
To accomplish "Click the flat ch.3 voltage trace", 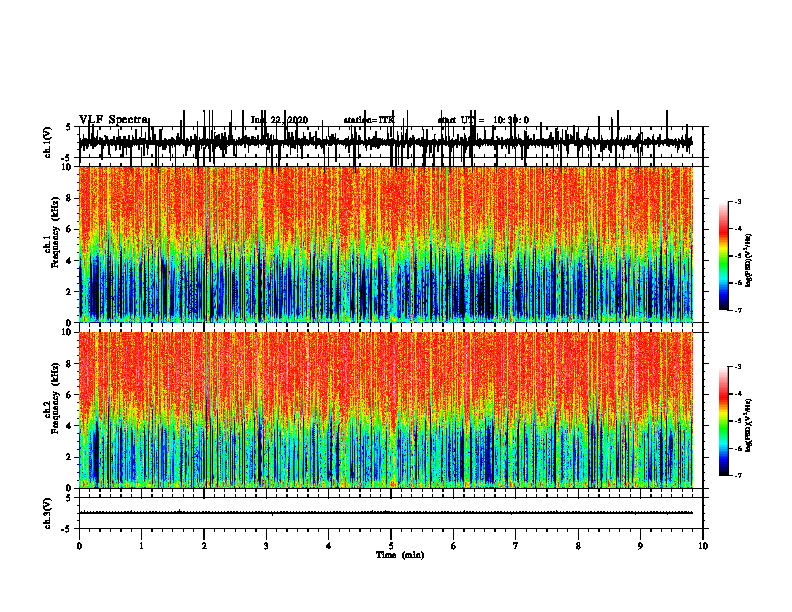I will point(386,513).
